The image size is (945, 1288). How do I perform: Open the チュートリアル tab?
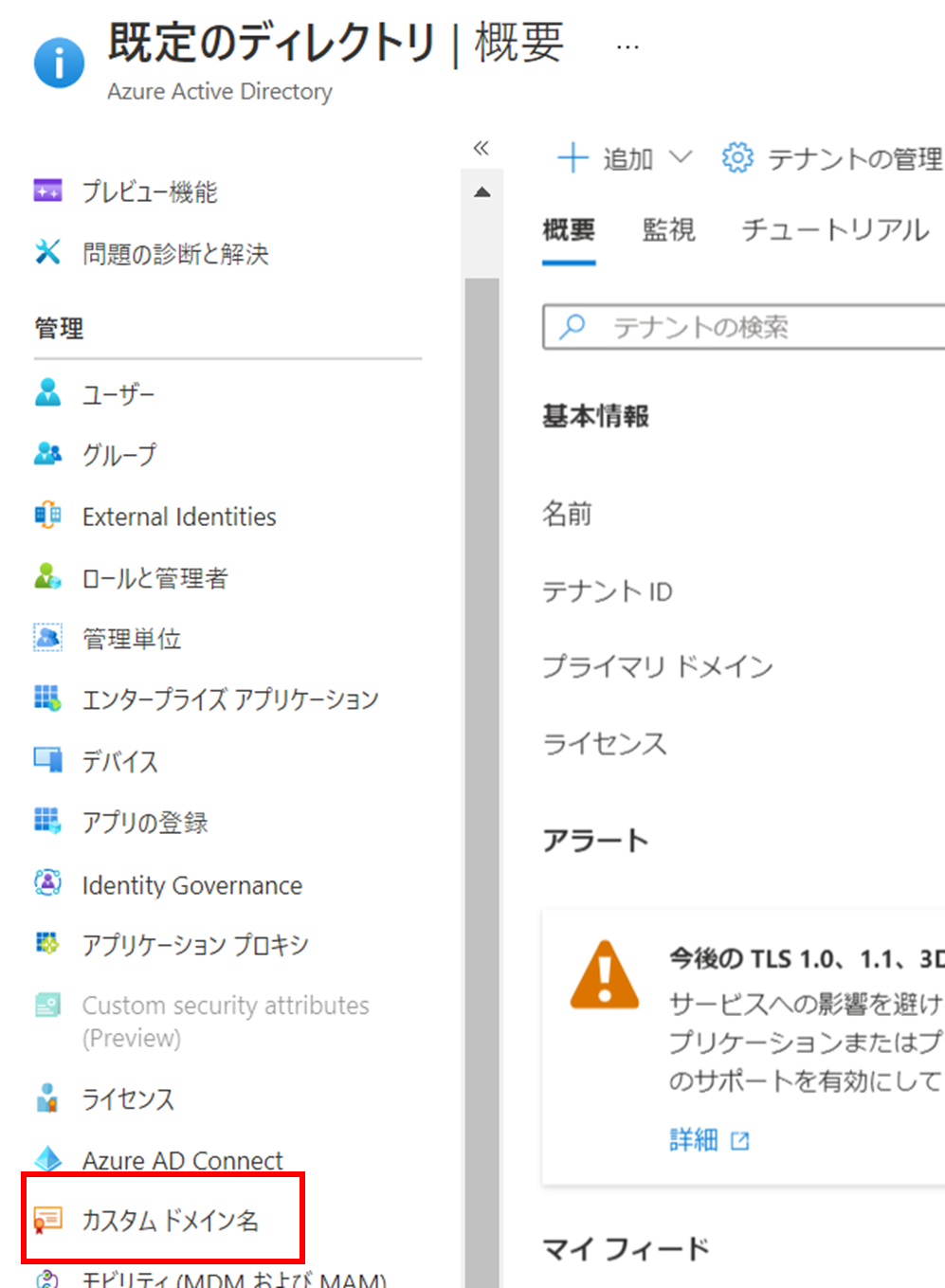point(835,230)
